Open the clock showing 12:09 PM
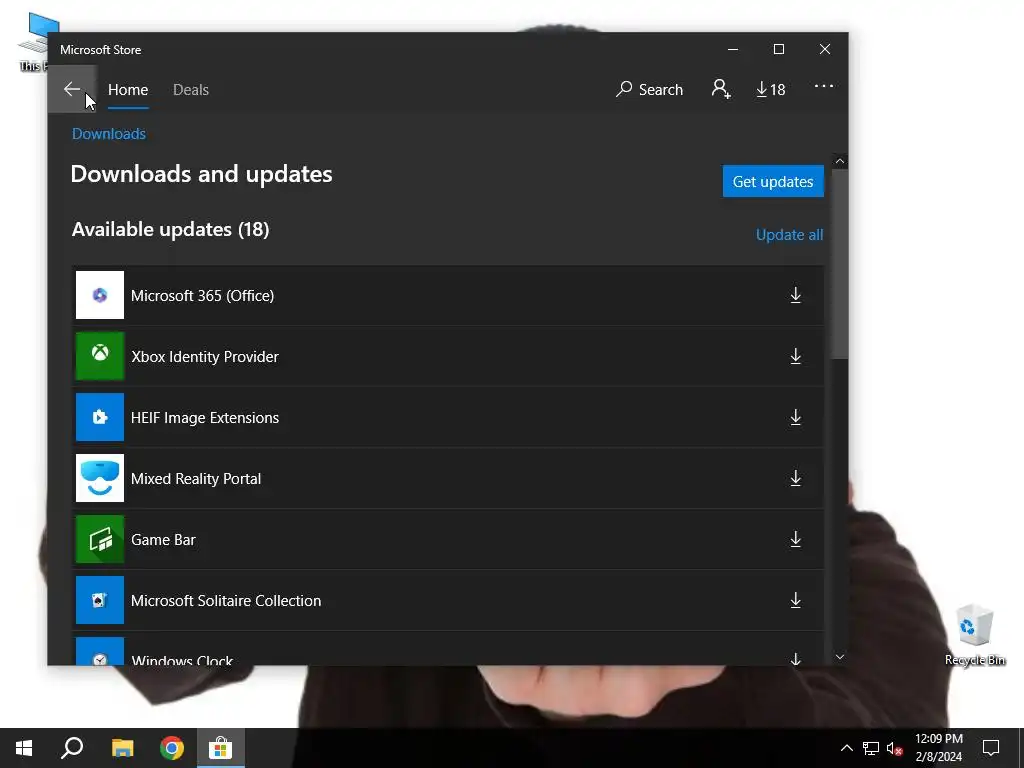Viewport: 1024px width, 768px height. coord(938,748)
